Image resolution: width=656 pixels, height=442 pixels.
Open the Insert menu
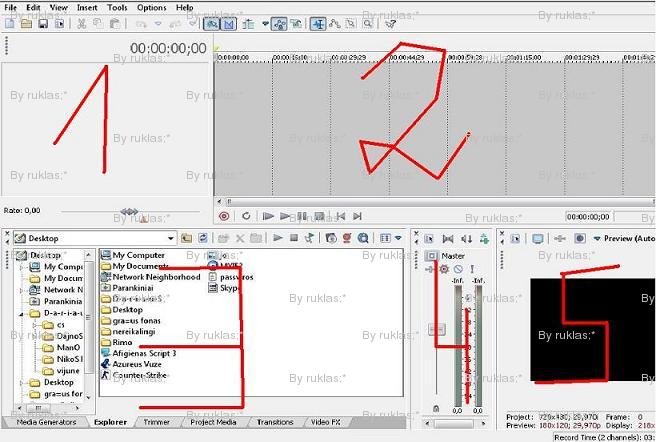pyautogui.click(x=87, y=8)
